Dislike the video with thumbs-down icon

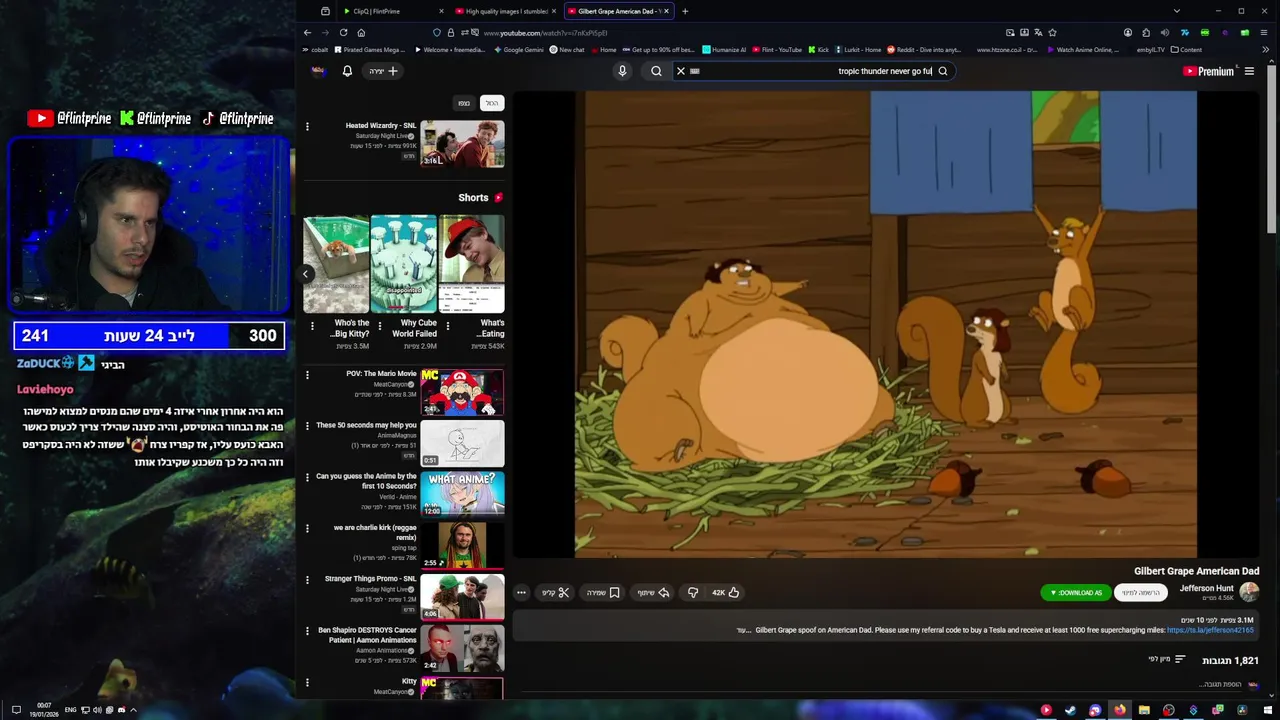[693, 593]
